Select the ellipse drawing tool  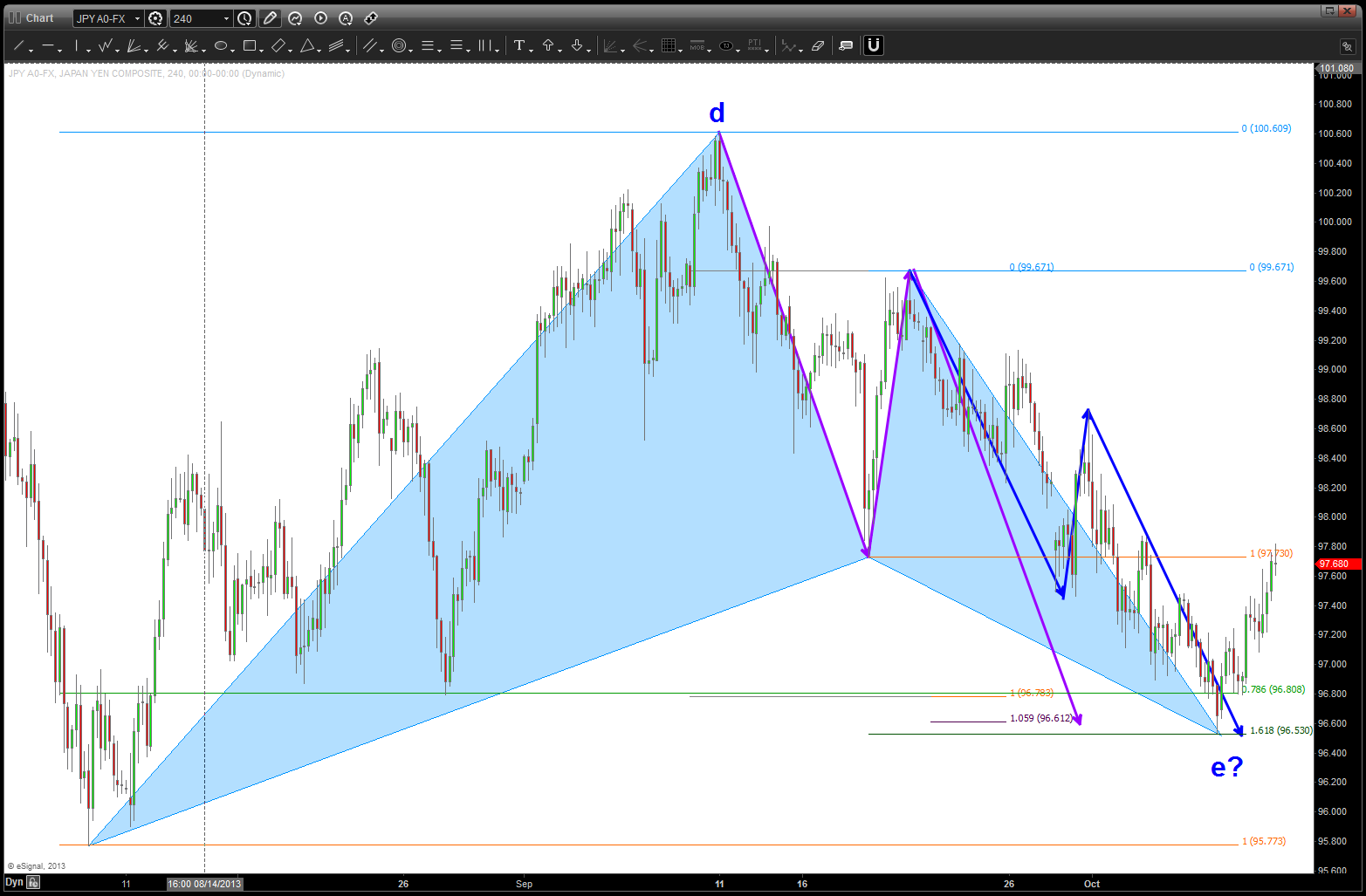(x=221, y=45)
